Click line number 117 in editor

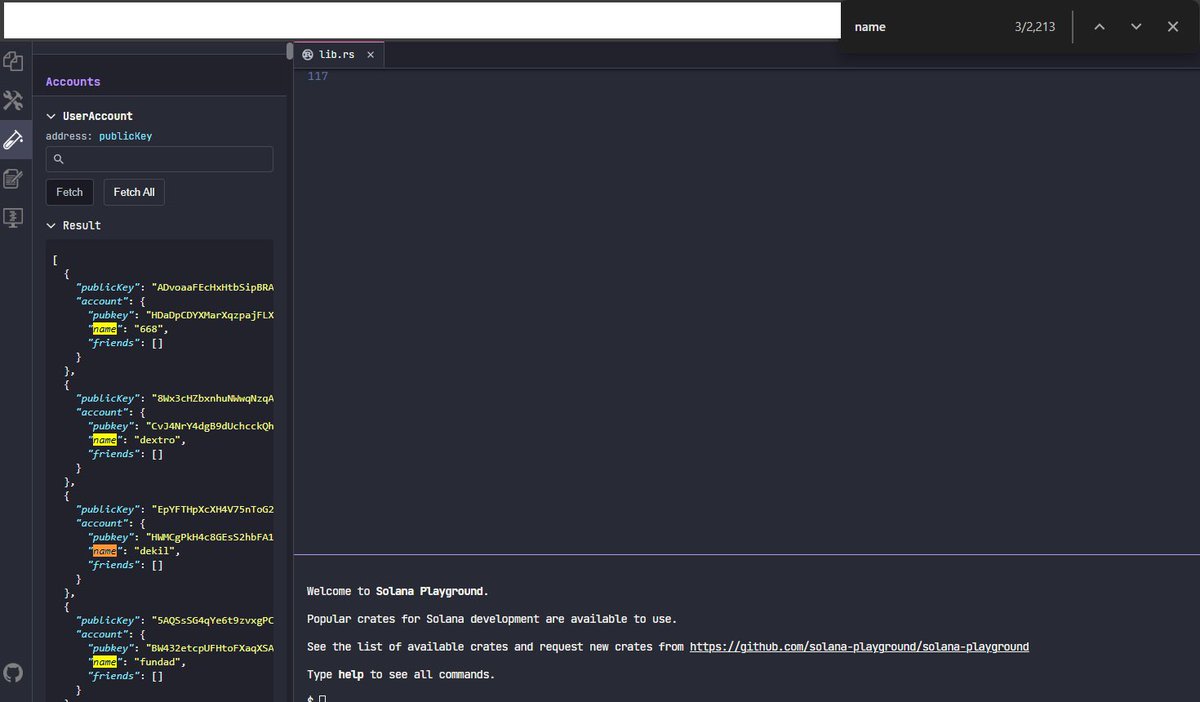(x=318, y=77)
